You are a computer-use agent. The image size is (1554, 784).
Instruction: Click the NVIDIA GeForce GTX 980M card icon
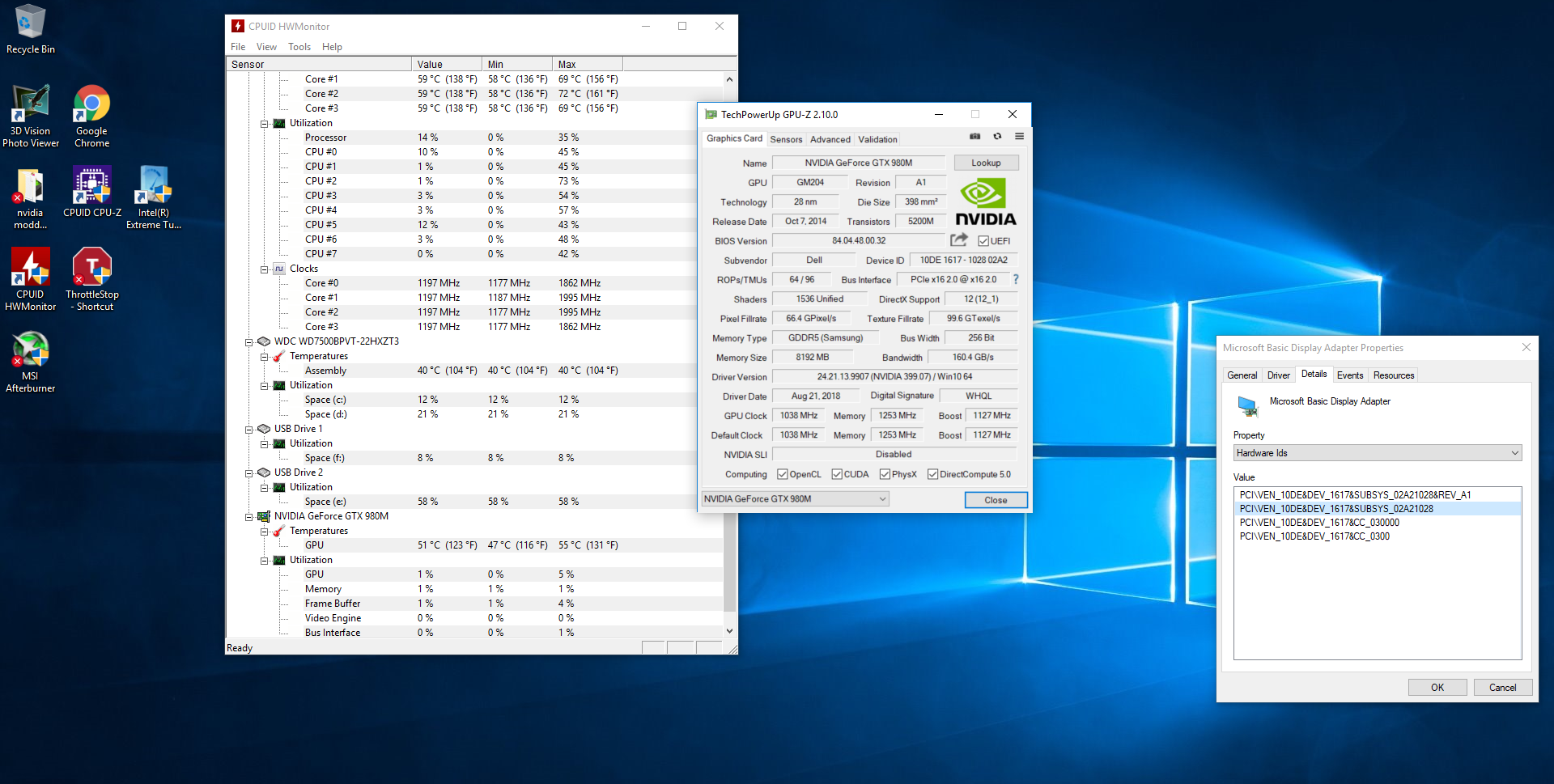click(264, 516)
